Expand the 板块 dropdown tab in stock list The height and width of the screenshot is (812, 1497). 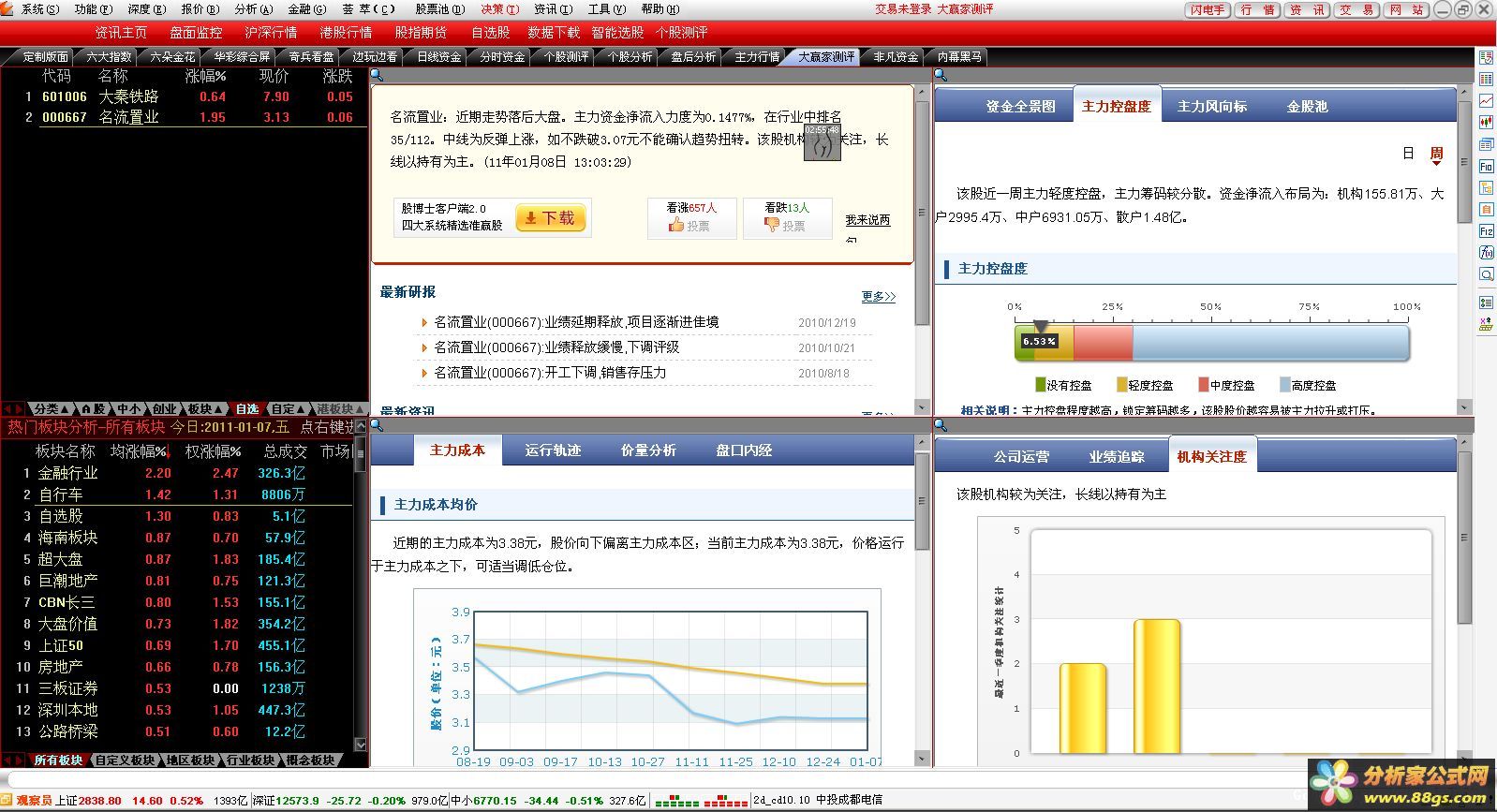pos(205,409)
